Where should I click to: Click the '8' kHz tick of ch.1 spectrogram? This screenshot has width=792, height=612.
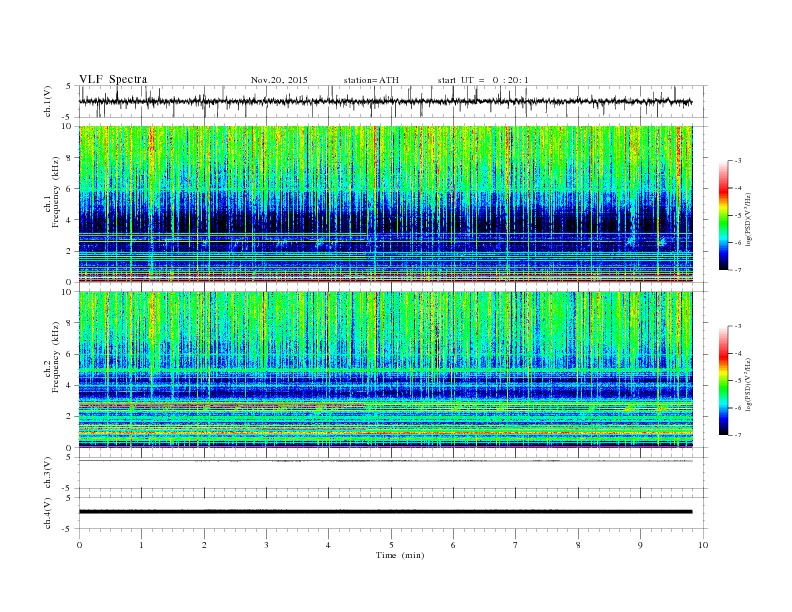point(70,158)
